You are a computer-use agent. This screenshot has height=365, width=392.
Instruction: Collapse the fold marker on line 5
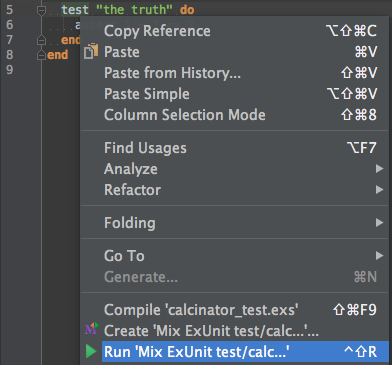click(41, 11)
